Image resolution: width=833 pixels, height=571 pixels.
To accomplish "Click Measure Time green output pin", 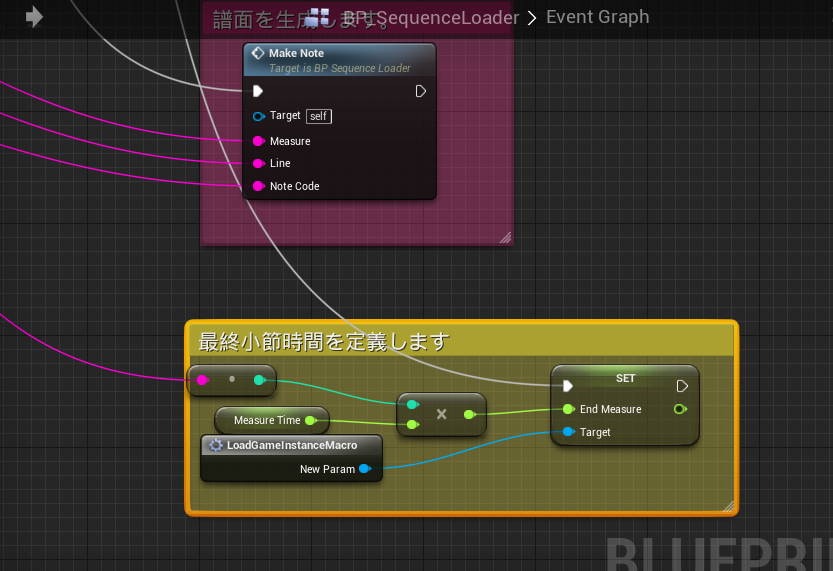I will (311, 421).
